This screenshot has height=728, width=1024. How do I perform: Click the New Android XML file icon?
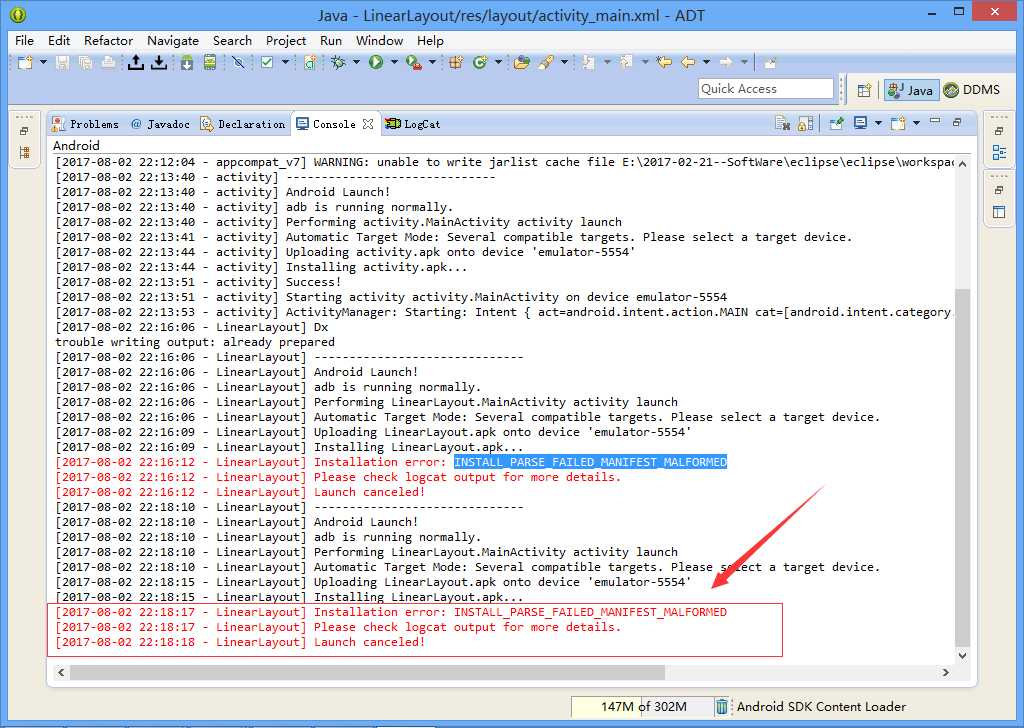click(310, 63)
